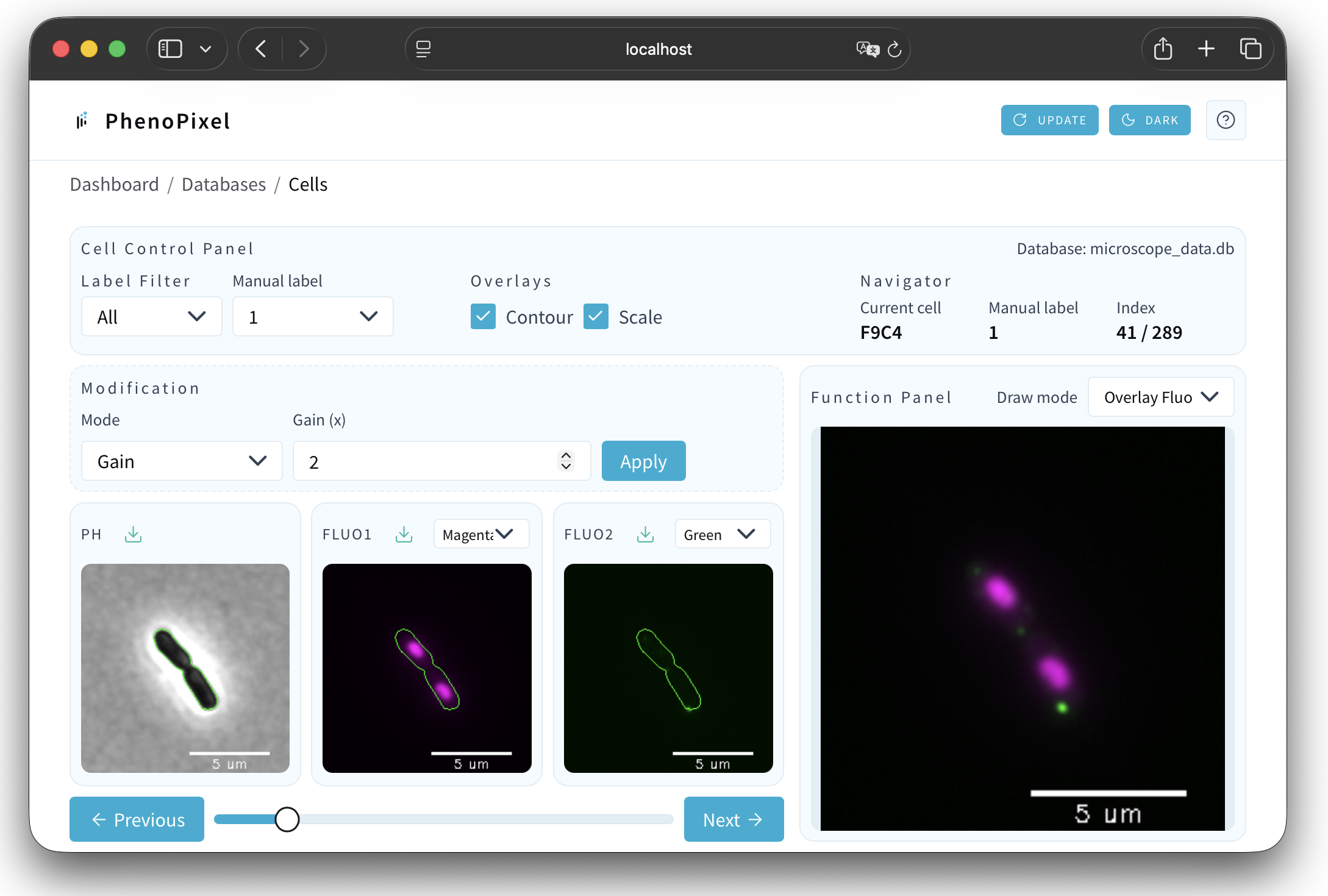Screen dimensions: 1328x896
Task: Open the Mode dropdown set to Gain
Action: [182, 461]
